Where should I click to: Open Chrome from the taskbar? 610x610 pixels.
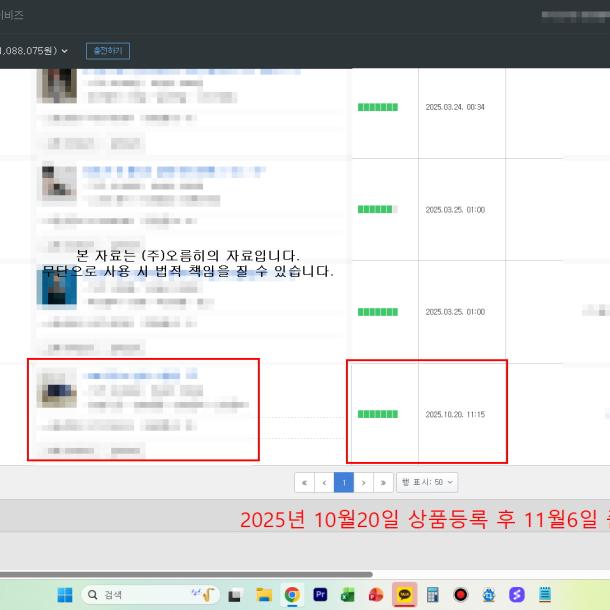coord(292,594)
